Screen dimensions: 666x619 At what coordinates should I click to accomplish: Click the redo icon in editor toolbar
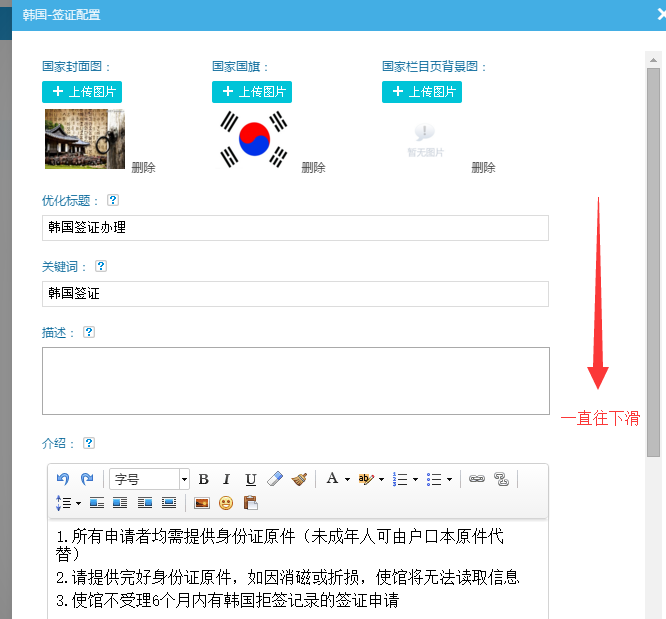pos(87,480)
